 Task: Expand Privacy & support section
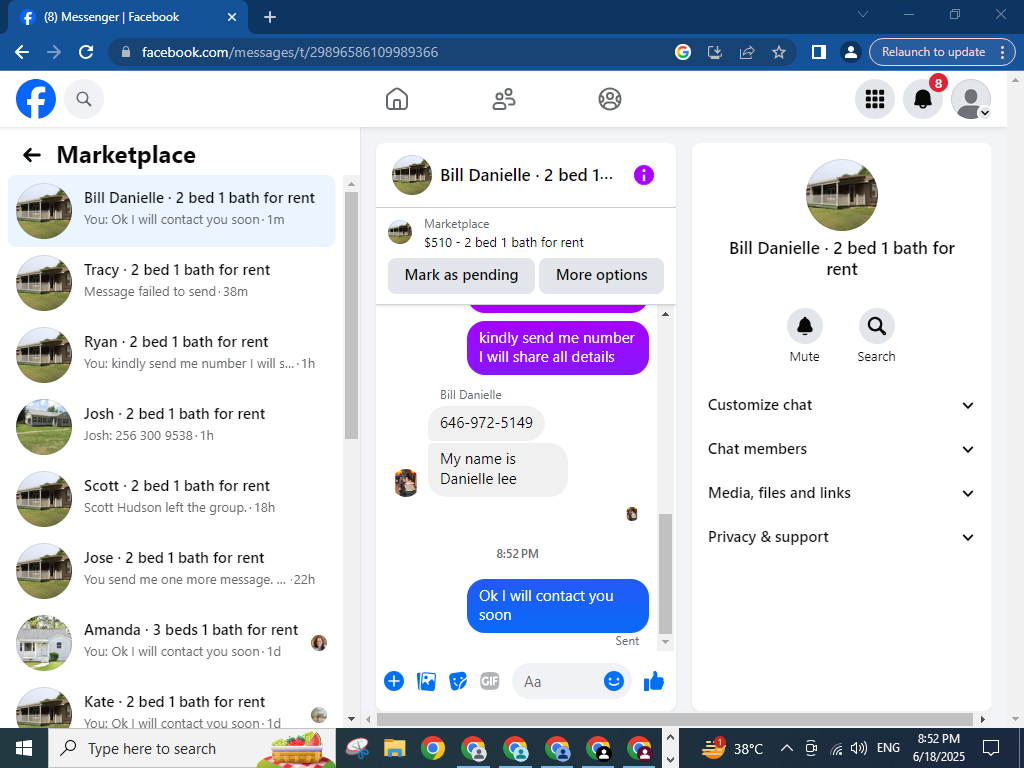coord(841,537)
